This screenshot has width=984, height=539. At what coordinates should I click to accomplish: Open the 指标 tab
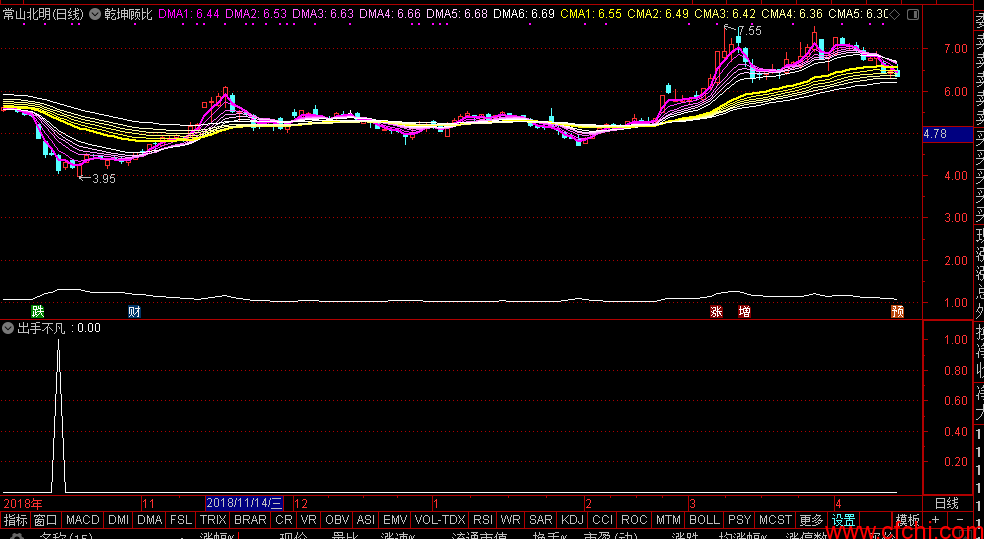click(x=16, y=520)
